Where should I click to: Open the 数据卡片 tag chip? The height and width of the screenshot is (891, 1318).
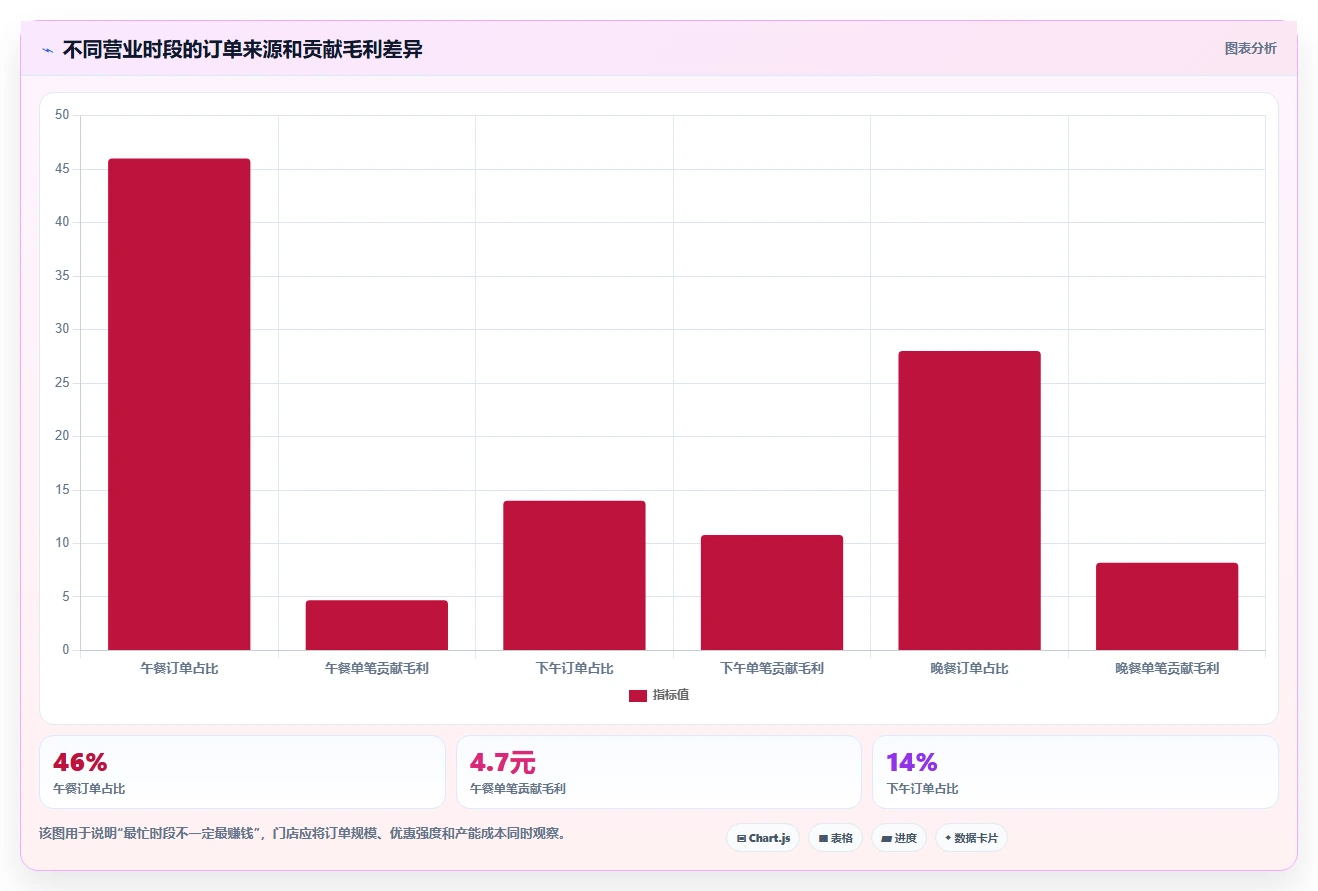[x=971, y=838]
